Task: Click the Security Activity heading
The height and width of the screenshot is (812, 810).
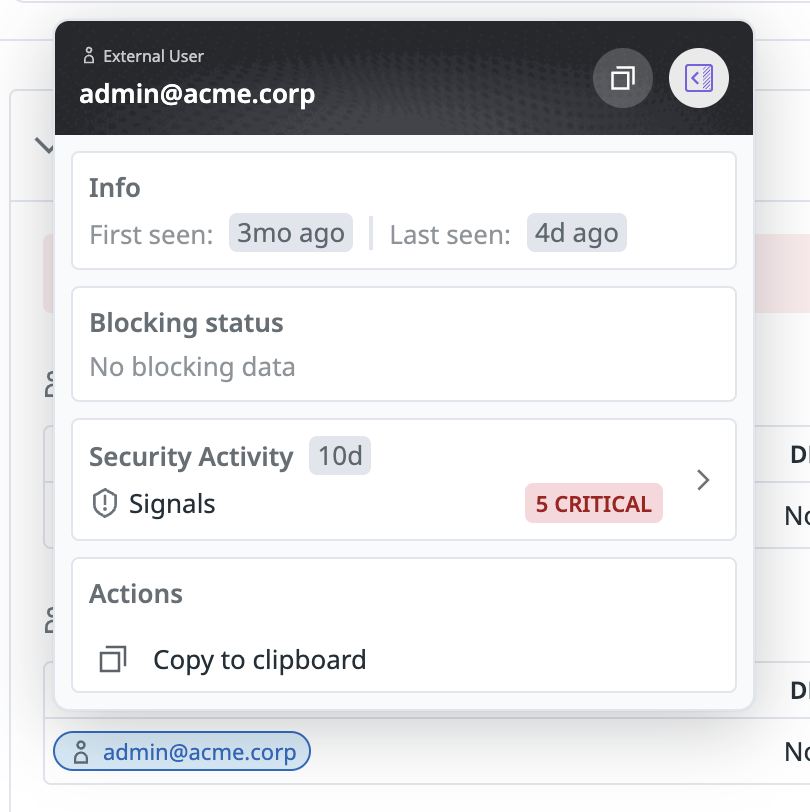Action: [191, 457]
